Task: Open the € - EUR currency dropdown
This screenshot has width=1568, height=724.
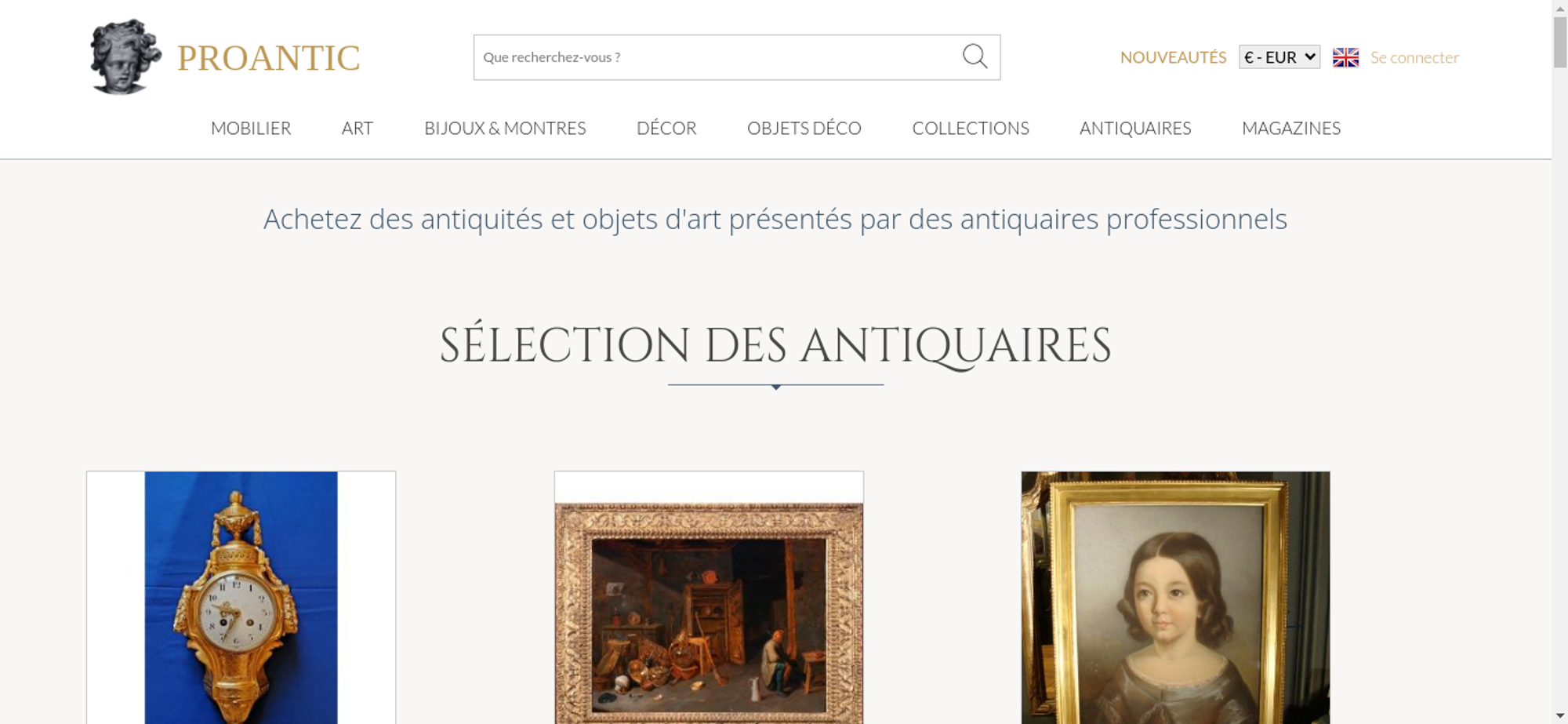Action: click(x=1279, y=57)
